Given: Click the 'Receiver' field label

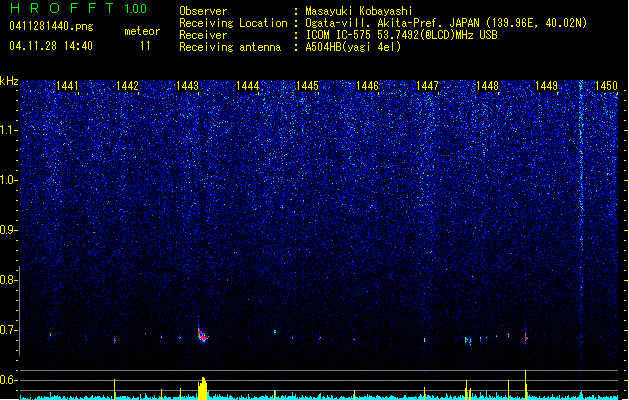Looking at the screenshot, I should tap(203, 35).
